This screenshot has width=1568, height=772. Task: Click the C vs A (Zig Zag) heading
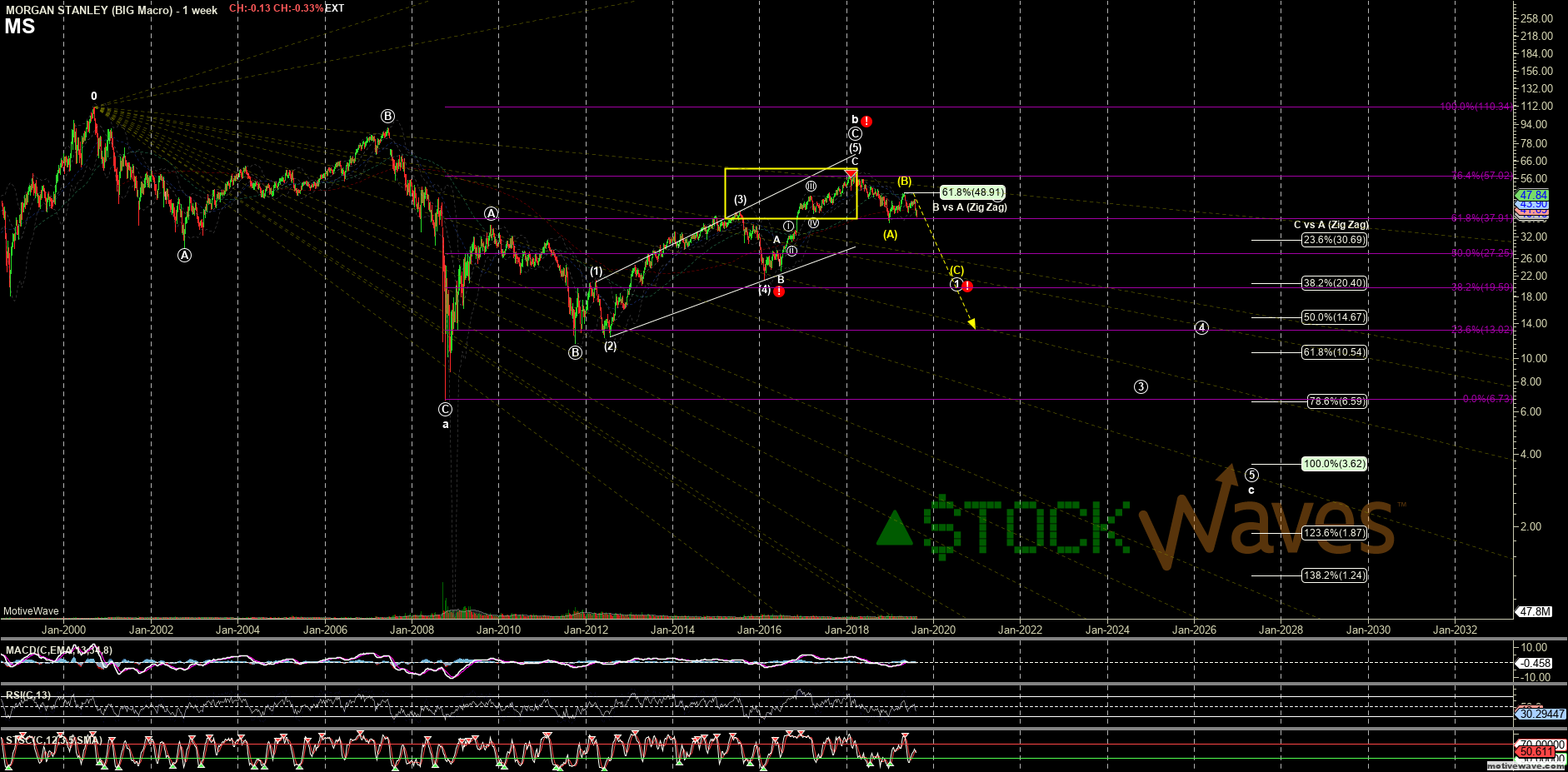1331,225
